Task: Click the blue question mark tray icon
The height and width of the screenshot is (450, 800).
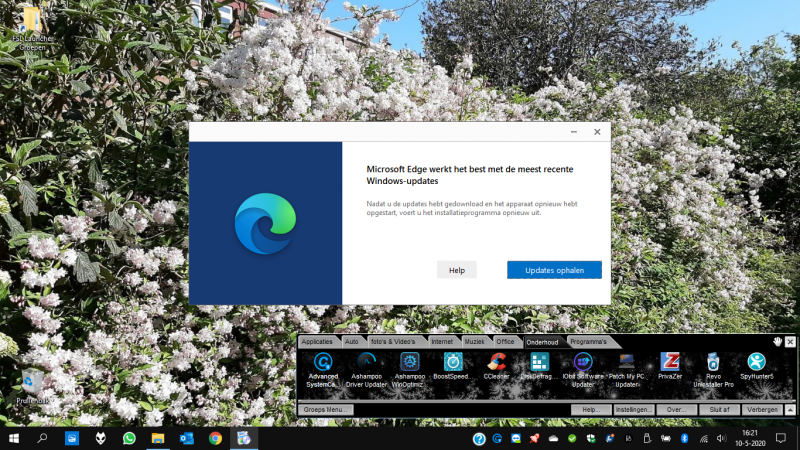Action: tap(479, 439)
